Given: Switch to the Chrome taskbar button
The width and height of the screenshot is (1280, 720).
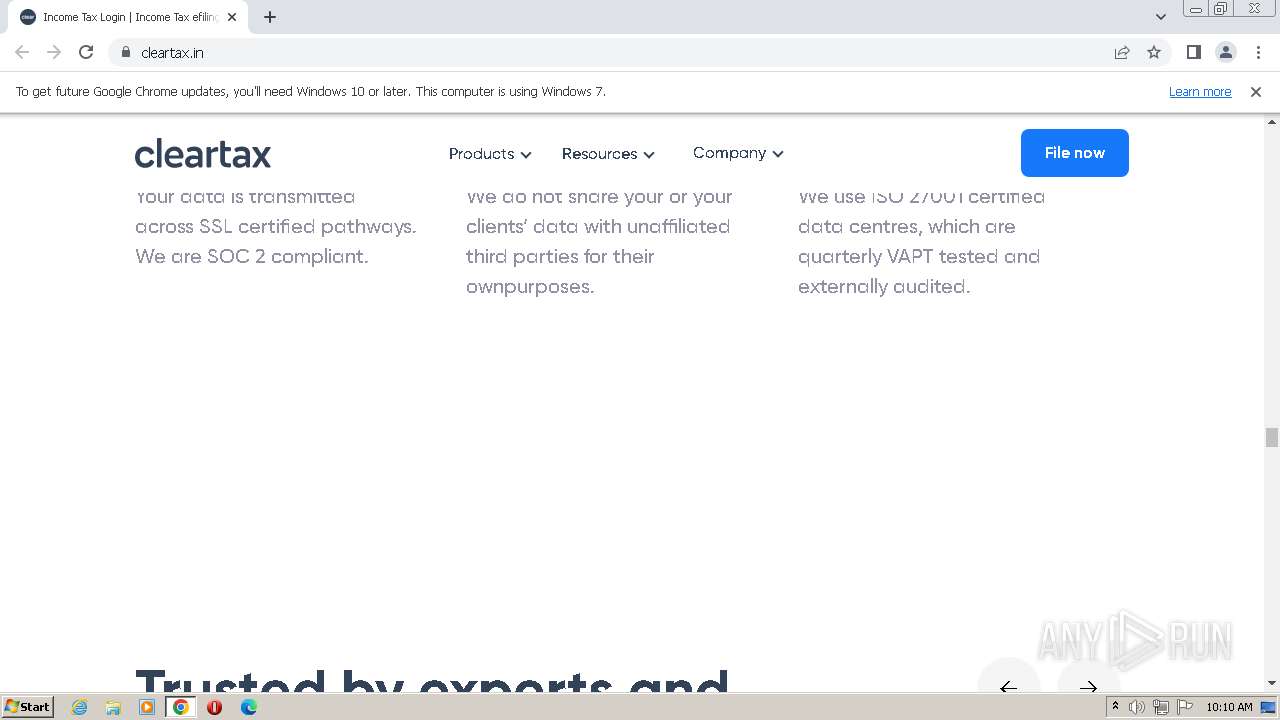Looking at the screenshot, I should 181,707.
